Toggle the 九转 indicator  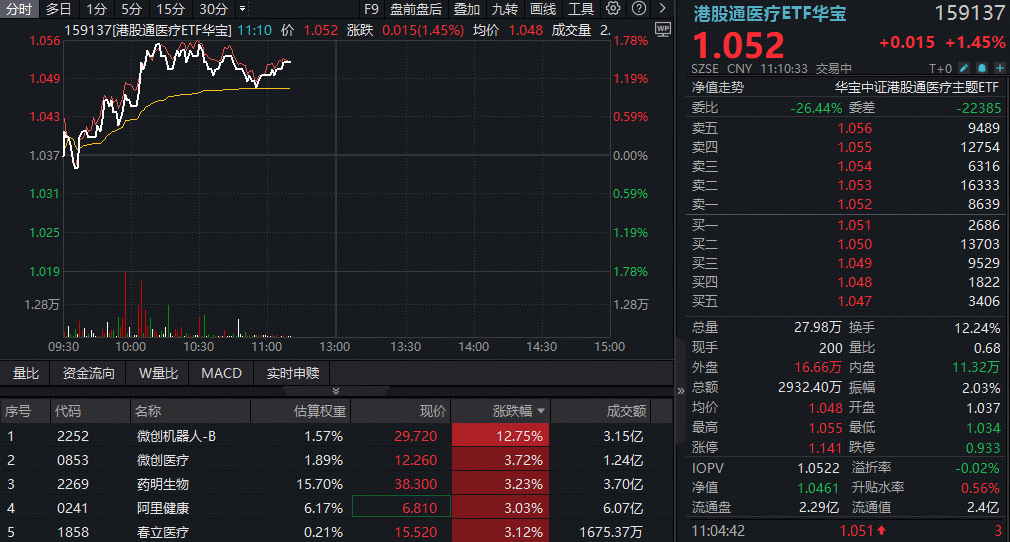point(505,9)
